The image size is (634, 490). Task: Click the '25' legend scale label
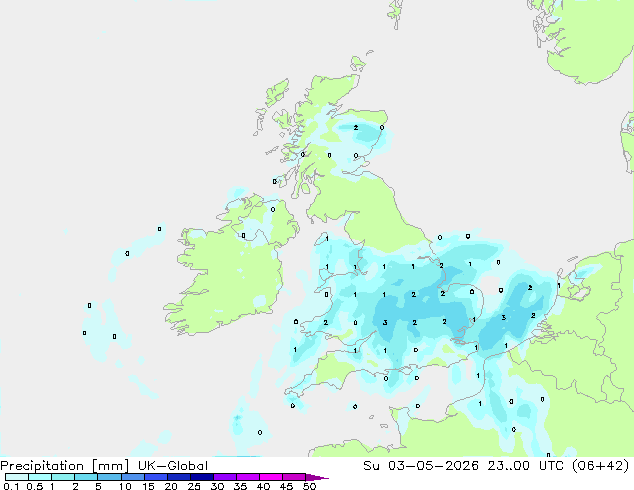(194, 486)
